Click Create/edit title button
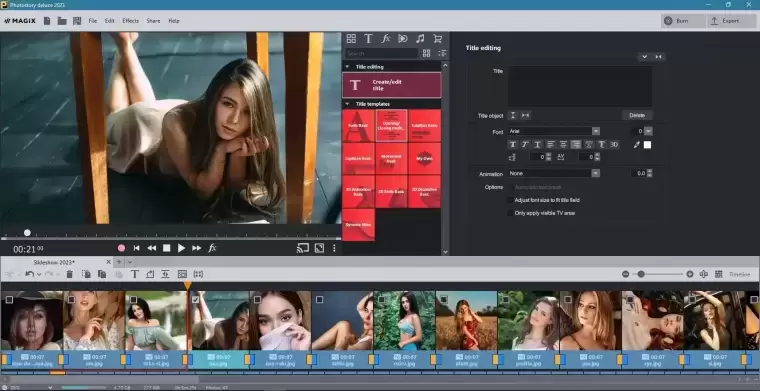The image size is (760, 391). pyautogui.click(x=392, y=85)
